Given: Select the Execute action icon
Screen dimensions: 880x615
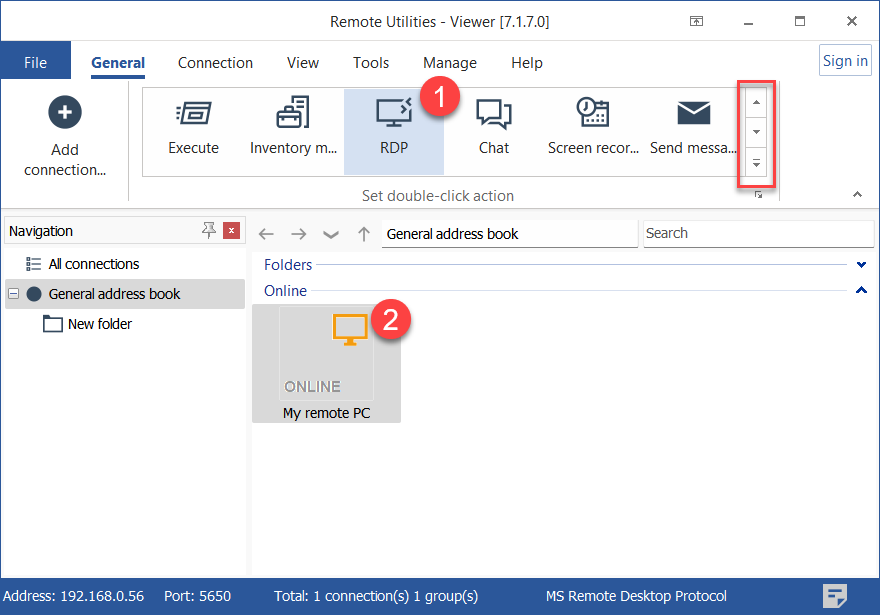Looking at the screenshot, I should 193,113.
